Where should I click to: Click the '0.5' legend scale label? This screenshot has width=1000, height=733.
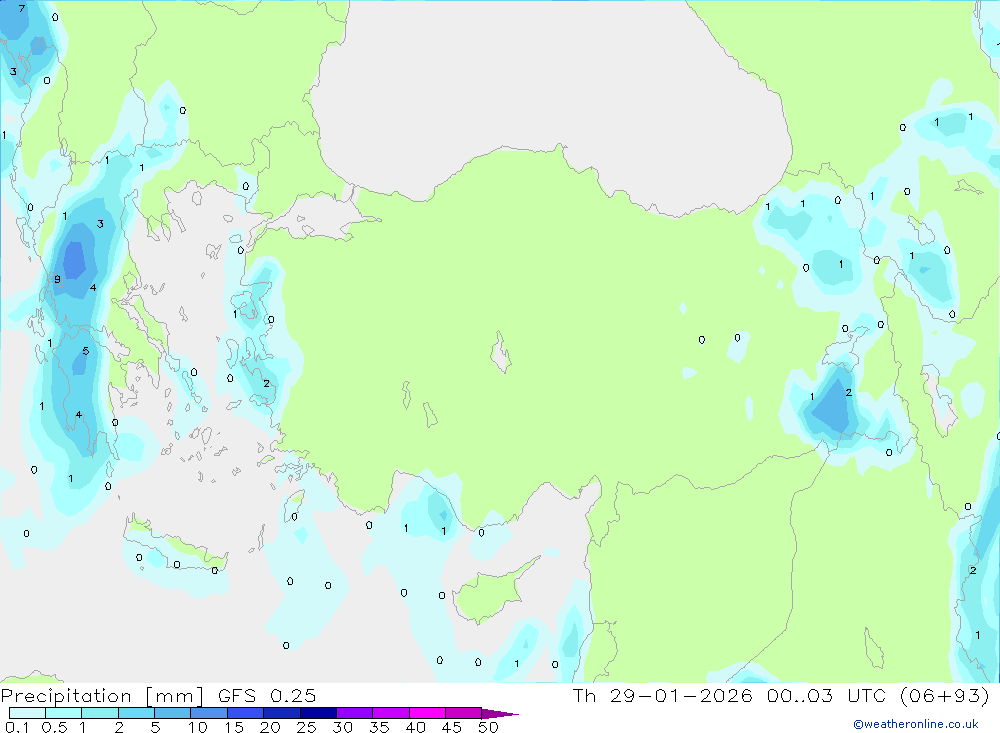(54, 727)
